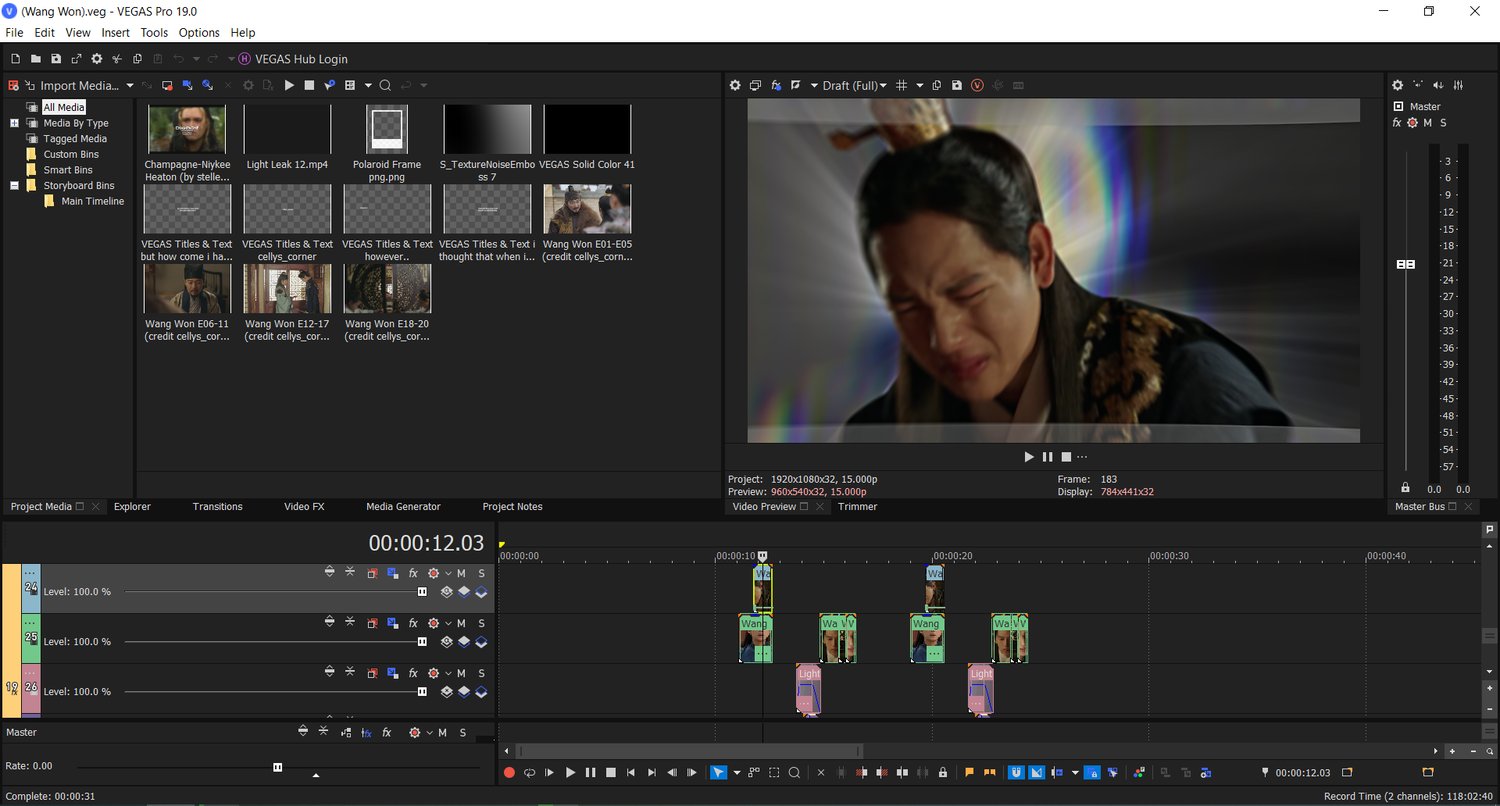Select the Main Timeline storyboard bin

pos(93,201)
